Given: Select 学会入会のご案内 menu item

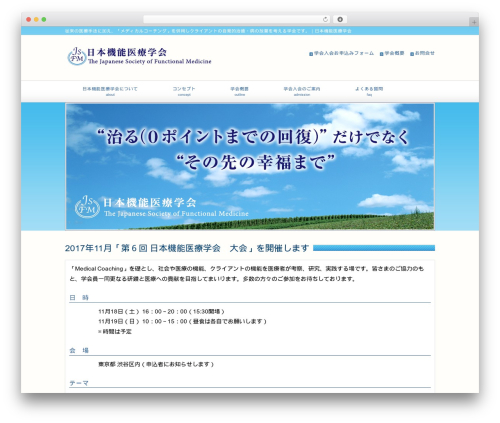Looking at the screenshot, I should click(302, 91).
